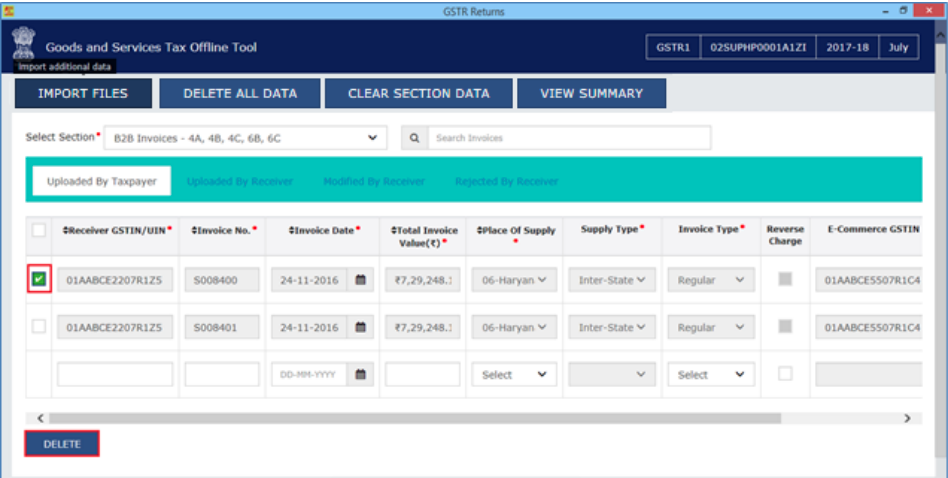The image size is (948, 478).
Task: Toggle Reverse Charge for invoice S008401
Action: point(785,326)
